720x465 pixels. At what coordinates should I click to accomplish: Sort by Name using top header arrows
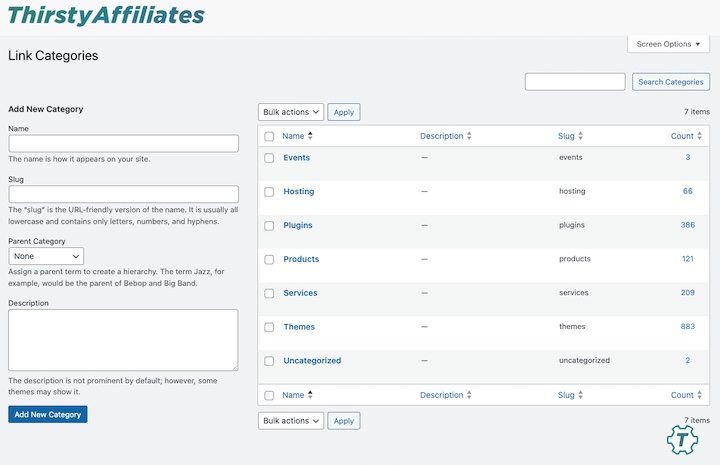pyautogui.click(x=310, y=136)
